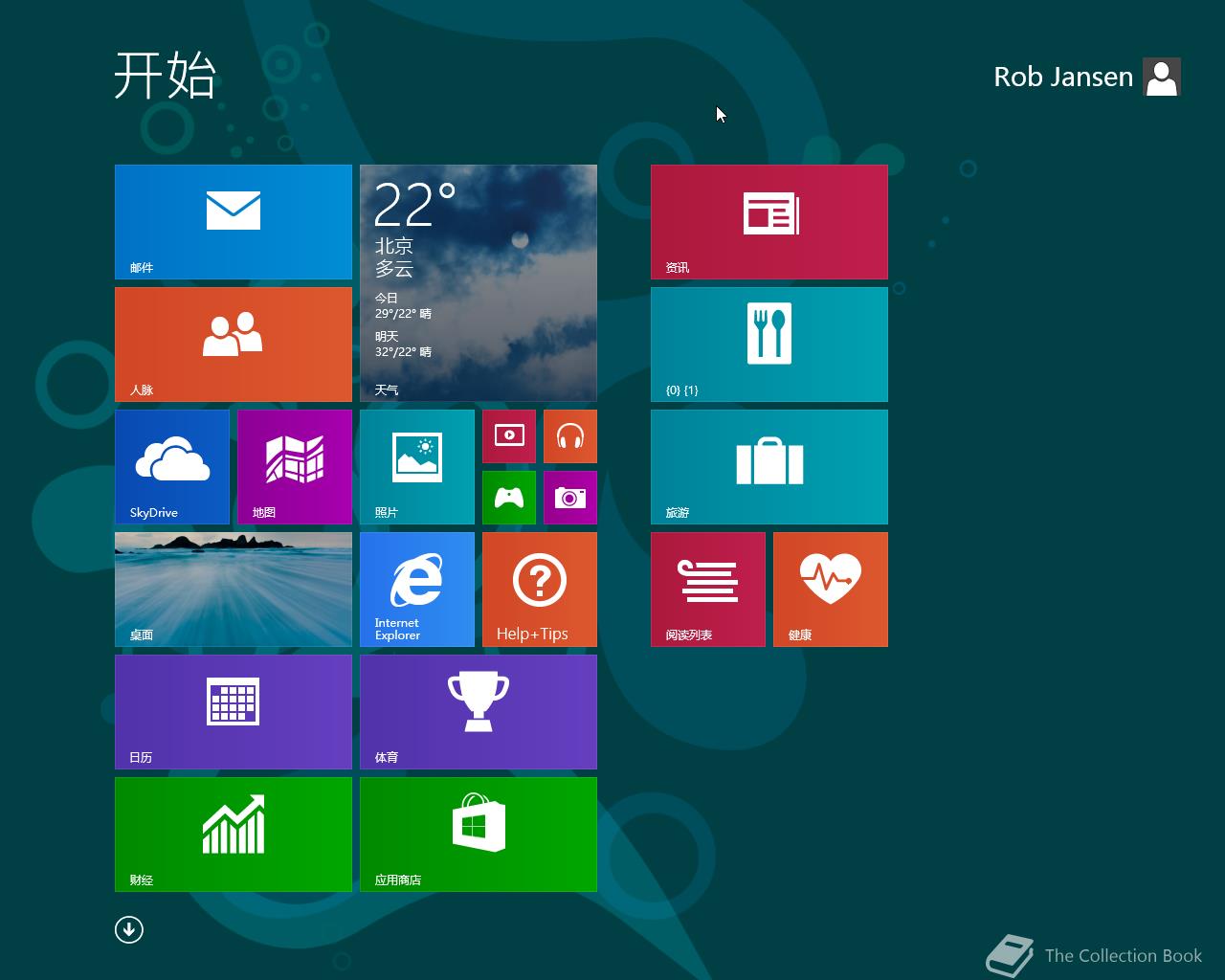The height and width of the screenshot is (980, 1225).
Task: Open the Help+Tips tile
Action: click(540, 590)
